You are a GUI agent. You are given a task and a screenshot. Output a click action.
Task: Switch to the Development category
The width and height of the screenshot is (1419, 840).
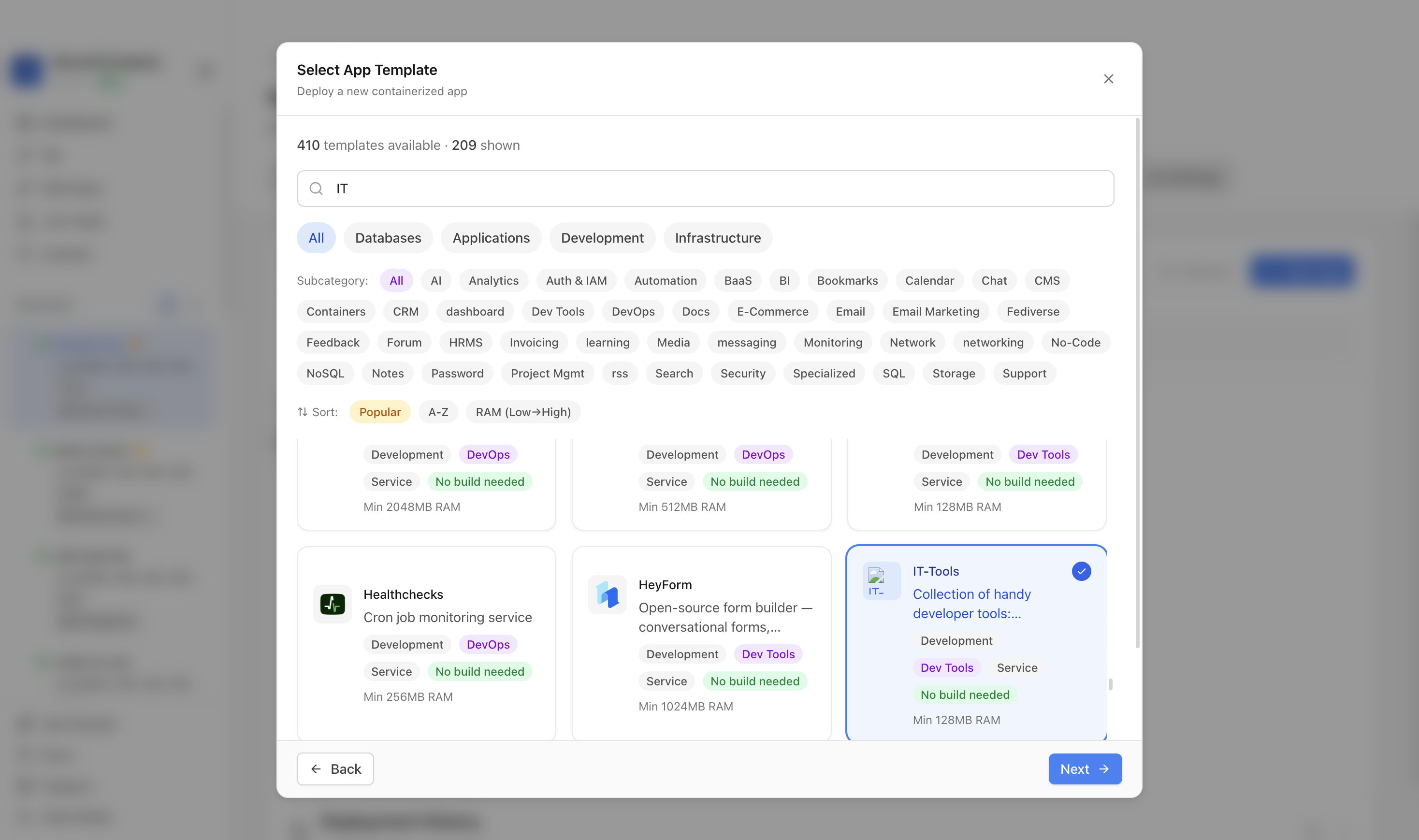(x=602, y=238)
